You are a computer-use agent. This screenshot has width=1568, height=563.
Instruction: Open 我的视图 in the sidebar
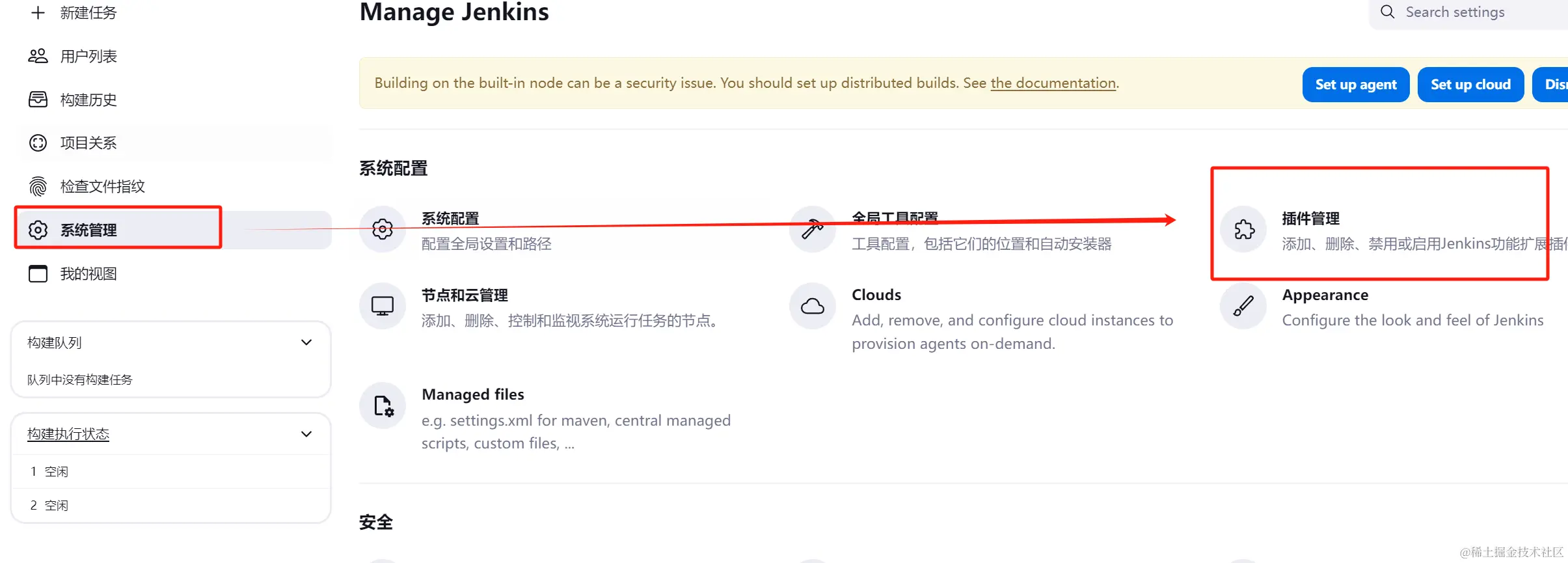click(x=88, y=273)
